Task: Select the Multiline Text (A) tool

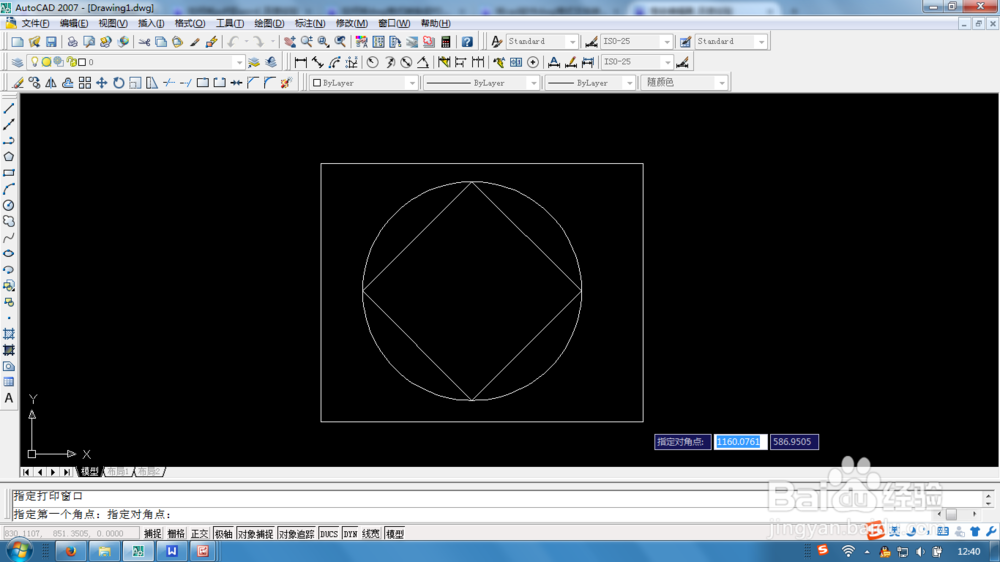Action: point(9,398)
